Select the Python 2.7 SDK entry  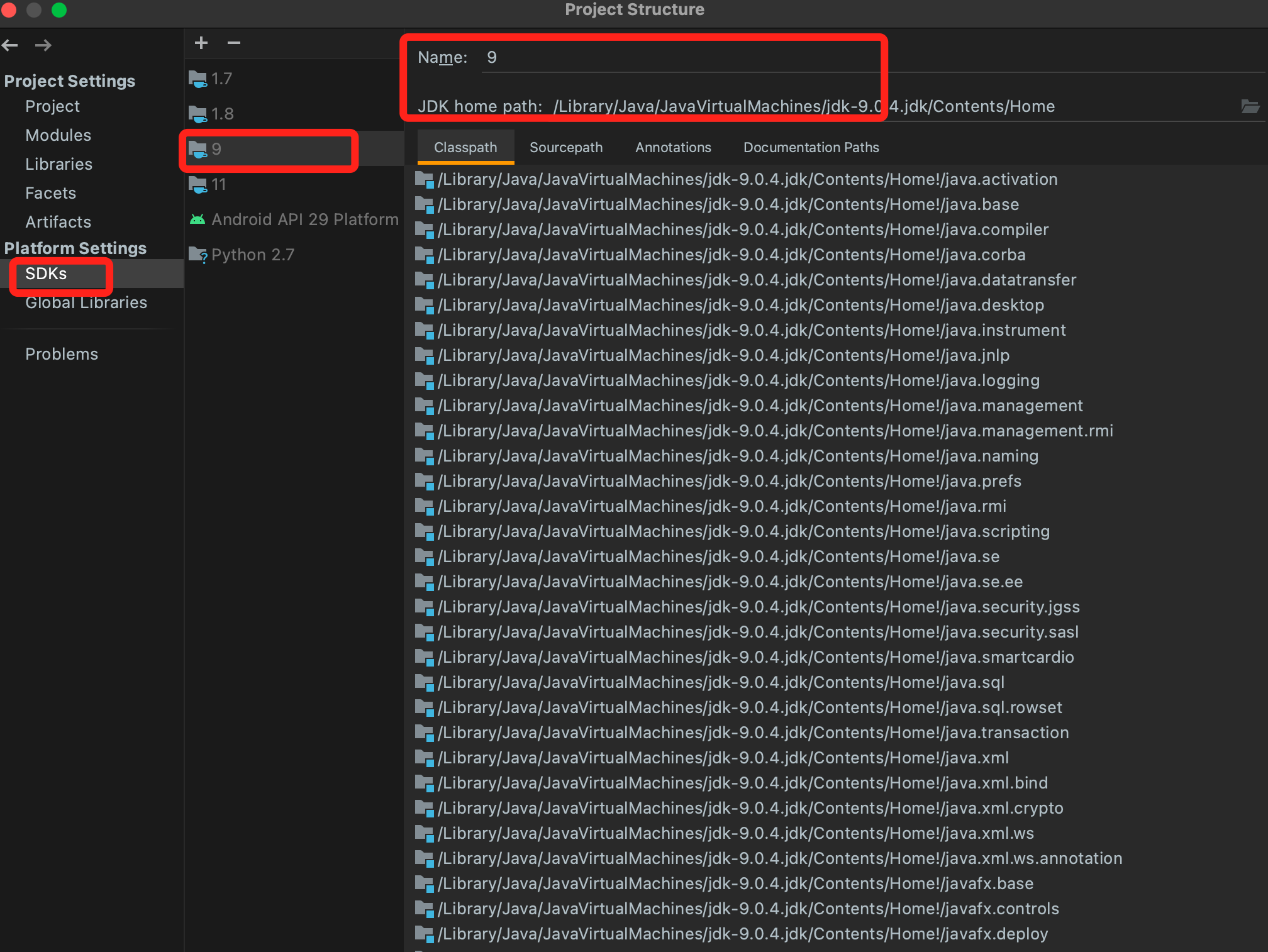252,255
